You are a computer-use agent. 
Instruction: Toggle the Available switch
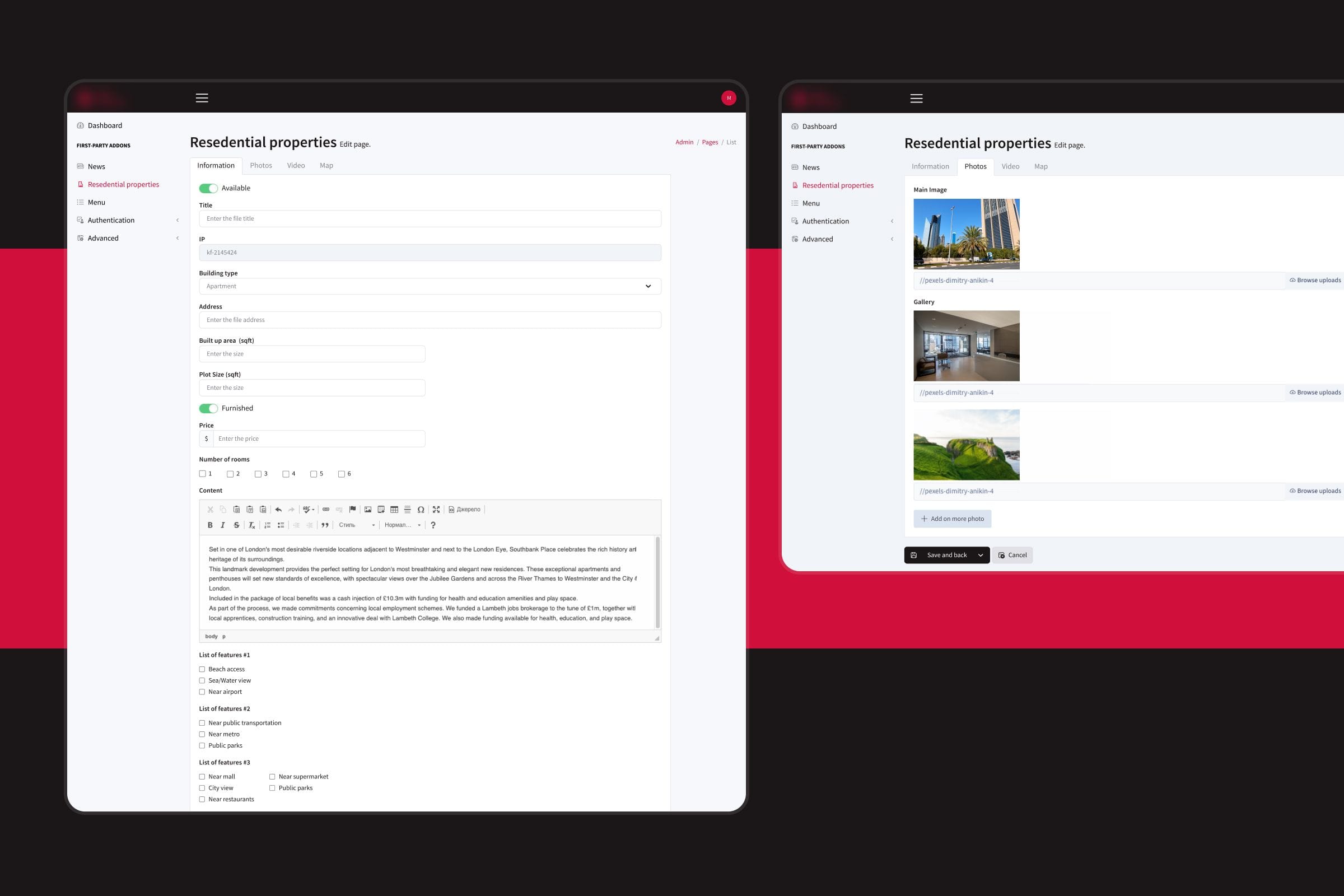(208, 189)
